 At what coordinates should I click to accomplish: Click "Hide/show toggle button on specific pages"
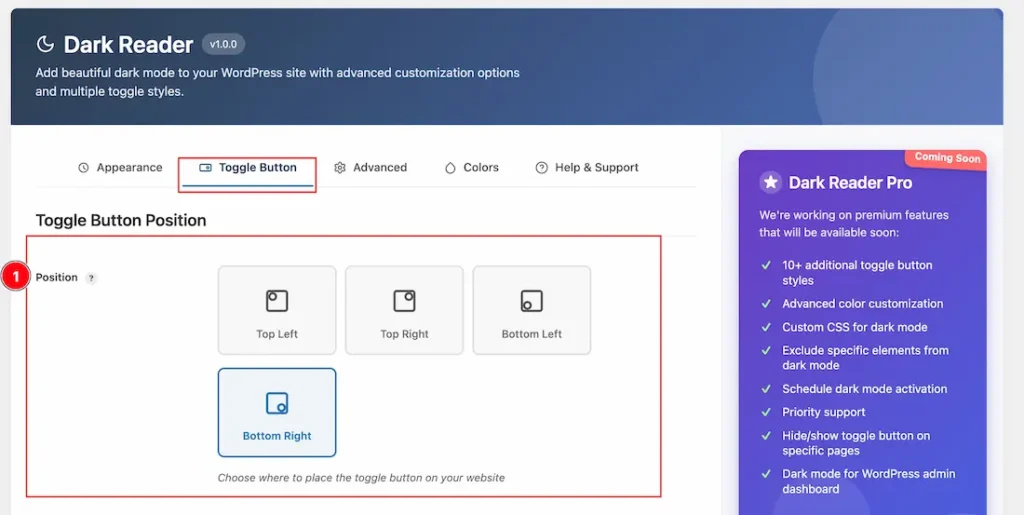pyautogui.click(x=856, y=443)
